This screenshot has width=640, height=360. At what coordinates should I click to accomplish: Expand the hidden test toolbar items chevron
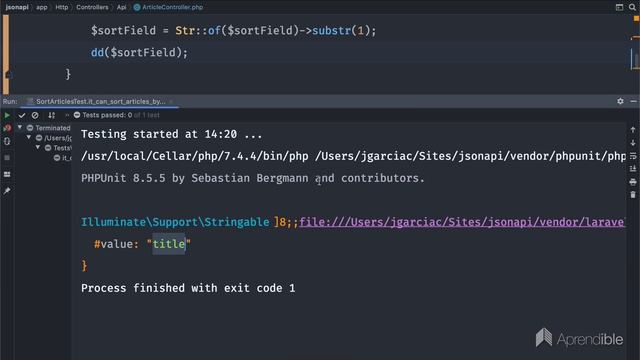point(67,116)
